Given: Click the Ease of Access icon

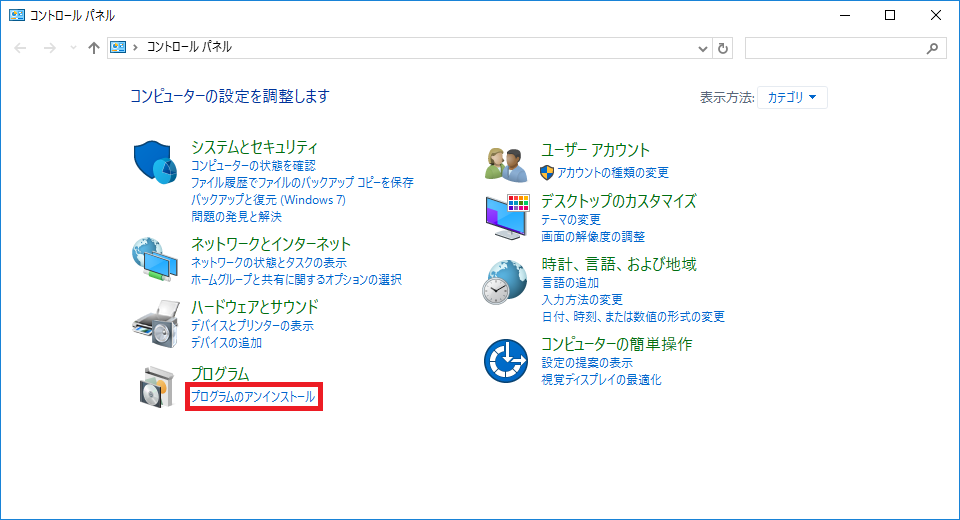Looking at the screenshot, I should pyautogui.click(x=505, y=361).
